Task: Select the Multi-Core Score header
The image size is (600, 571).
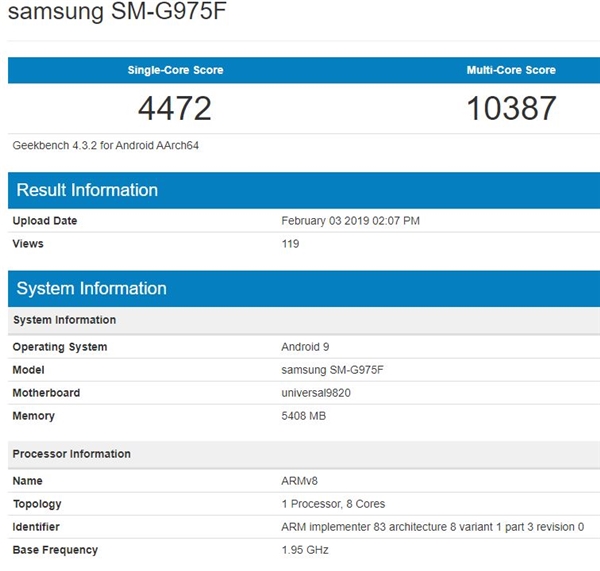Action: [511, 70]
